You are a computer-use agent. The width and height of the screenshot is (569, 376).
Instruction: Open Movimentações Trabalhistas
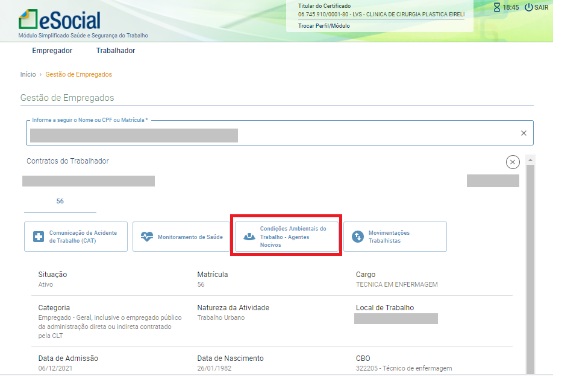point(395,237)
